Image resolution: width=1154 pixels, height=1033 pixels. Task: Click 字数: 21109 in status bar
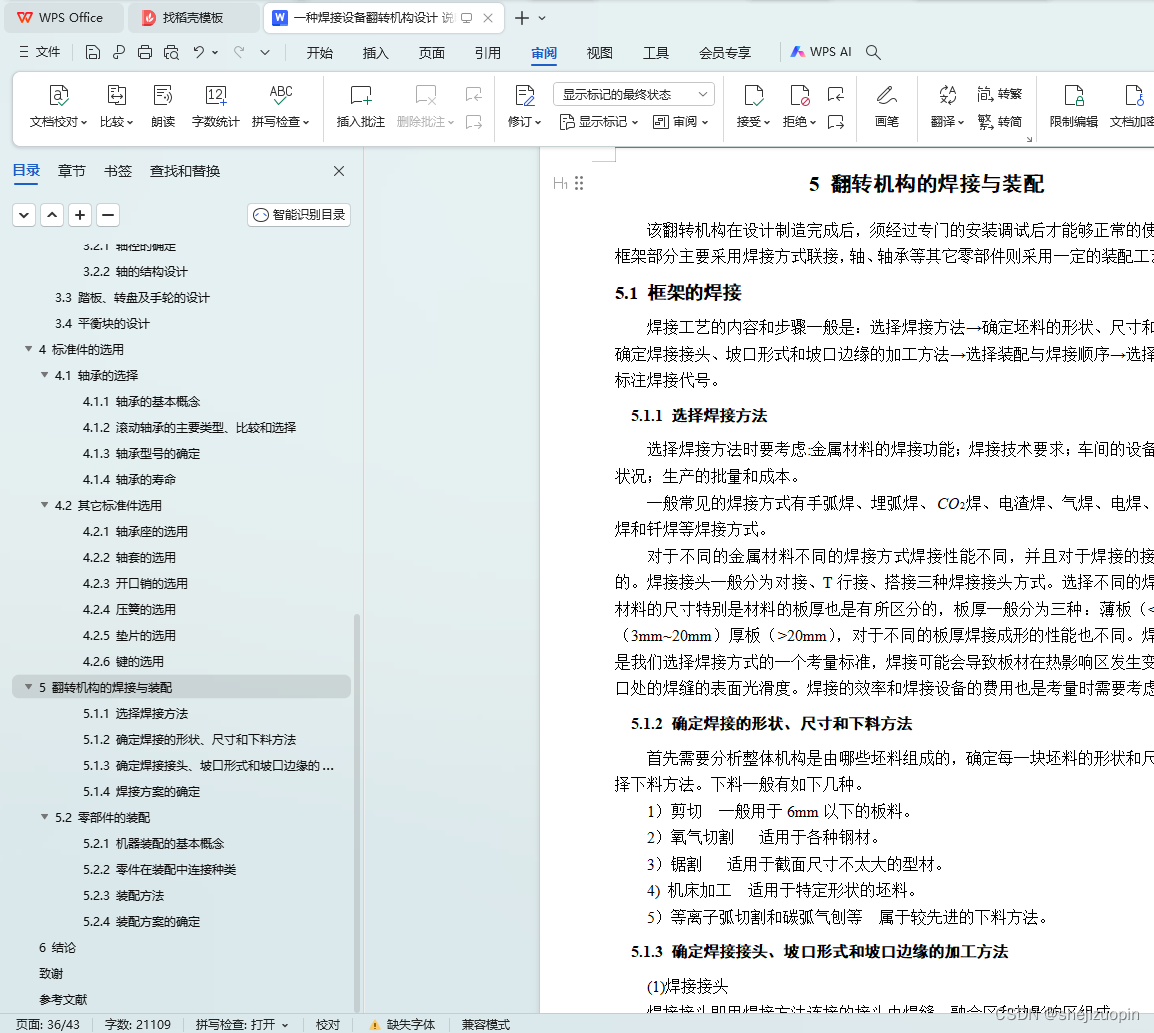138,1024
